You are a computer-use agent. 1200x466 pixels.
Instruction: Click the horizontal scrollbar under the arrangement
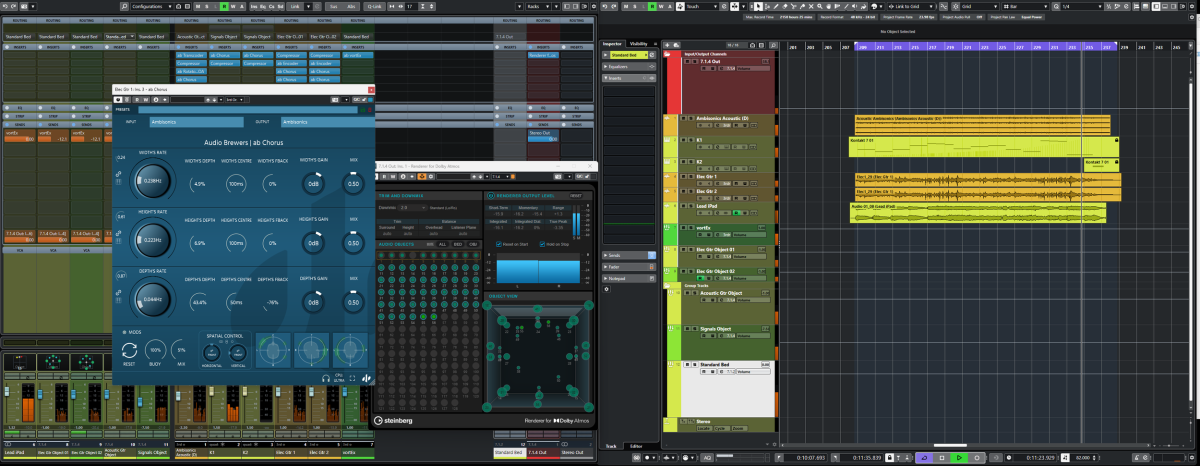pyautogui.click(x=950, y=445)
